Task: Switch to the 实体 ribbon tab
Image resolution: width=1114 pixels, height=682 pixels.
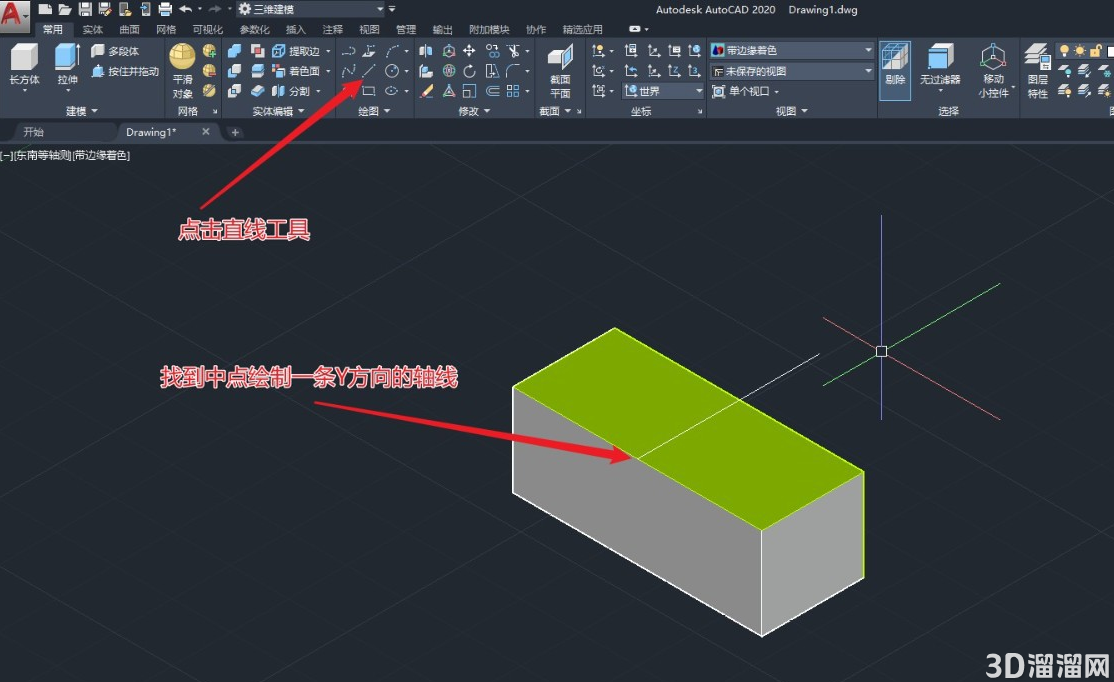Action: 92,29
